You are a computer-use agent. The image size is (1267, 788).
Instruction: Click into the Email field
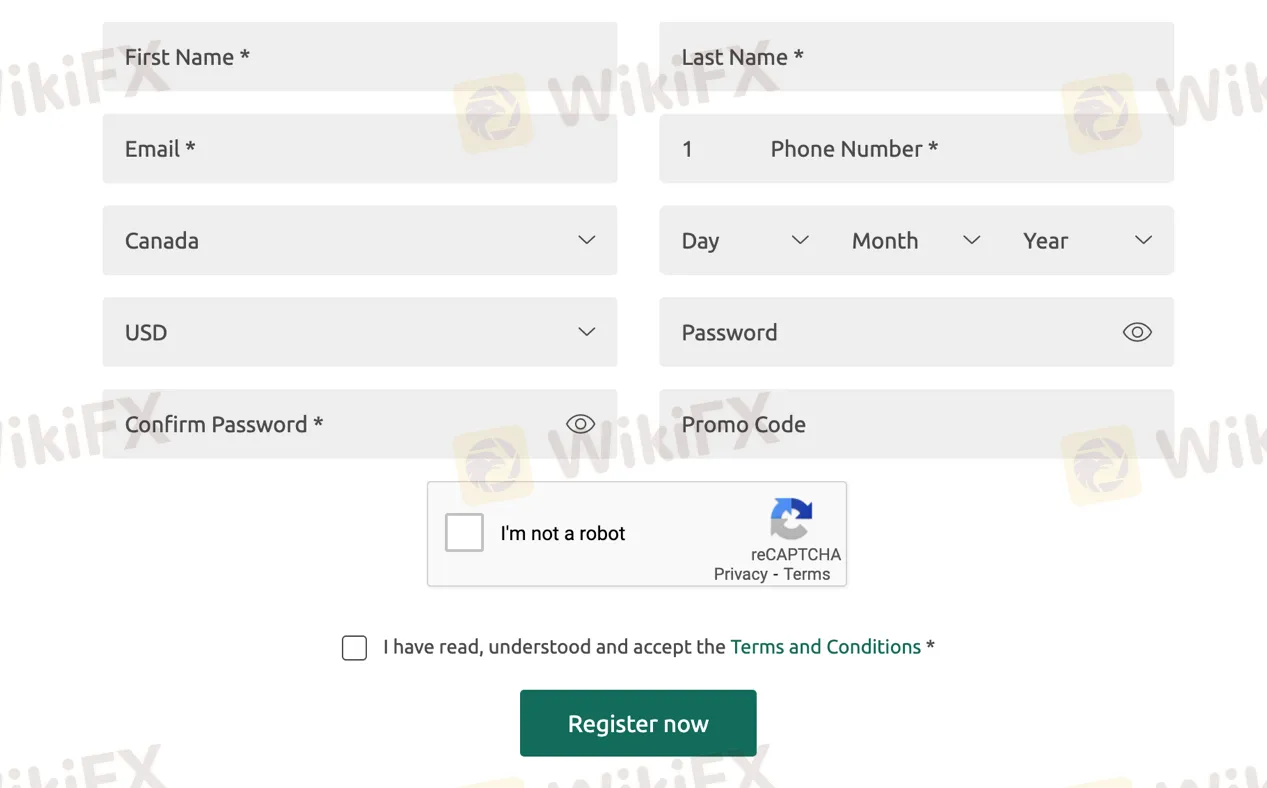(359, 149)
